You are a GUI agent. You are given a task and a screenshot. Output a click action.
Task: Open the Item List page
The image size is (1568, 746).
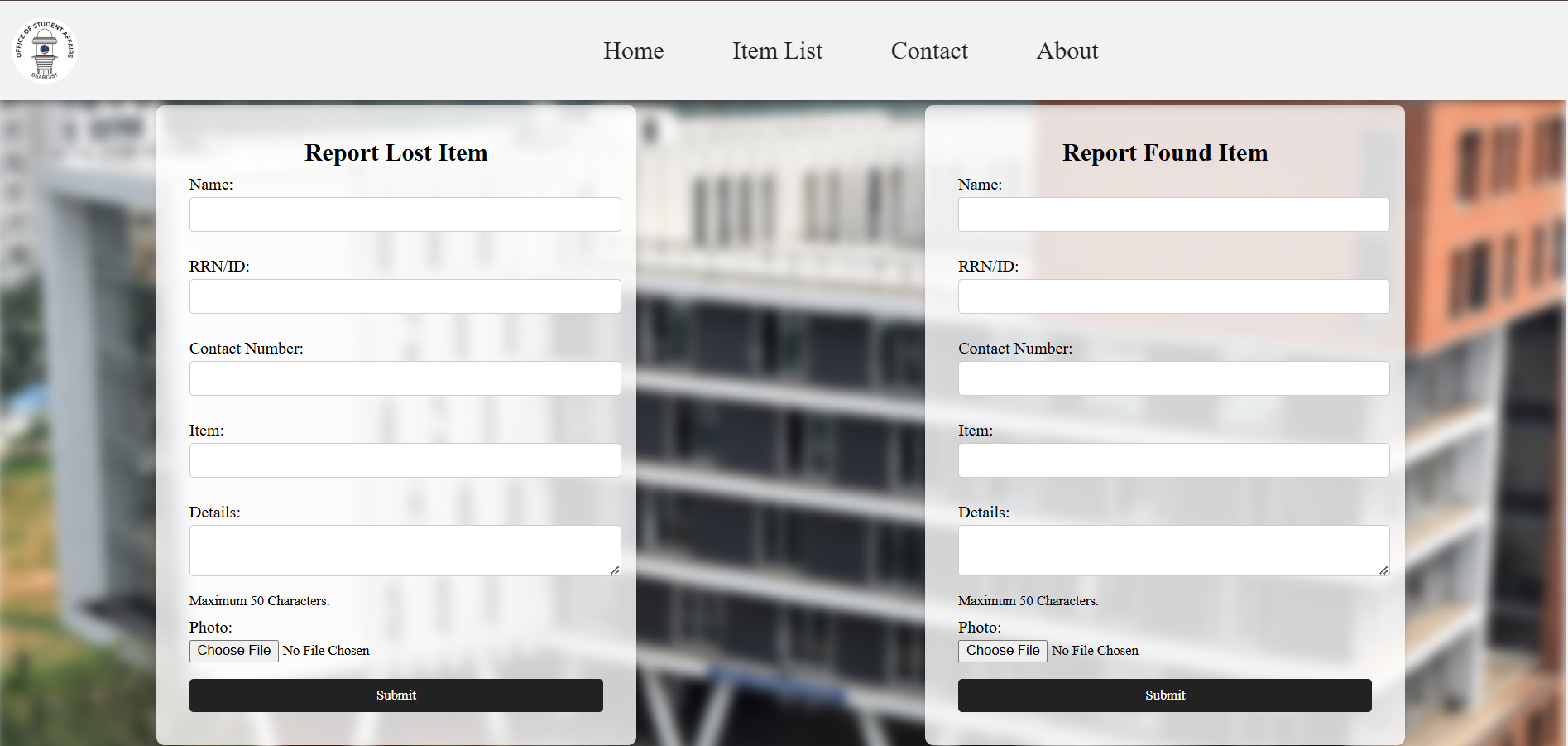(777, 51)
